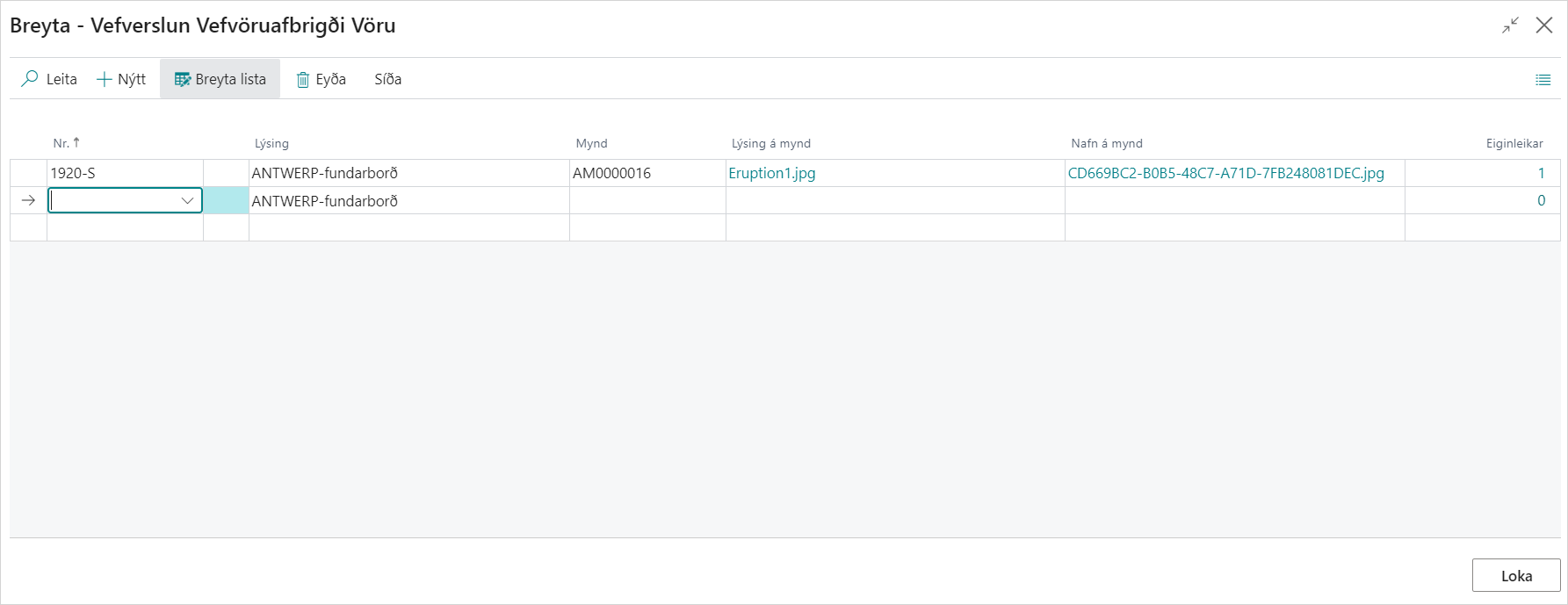The width and height of the screenshot is (1568, 605).
Task: Open the CD669BC2 image name link
Action: (1225, 173)
